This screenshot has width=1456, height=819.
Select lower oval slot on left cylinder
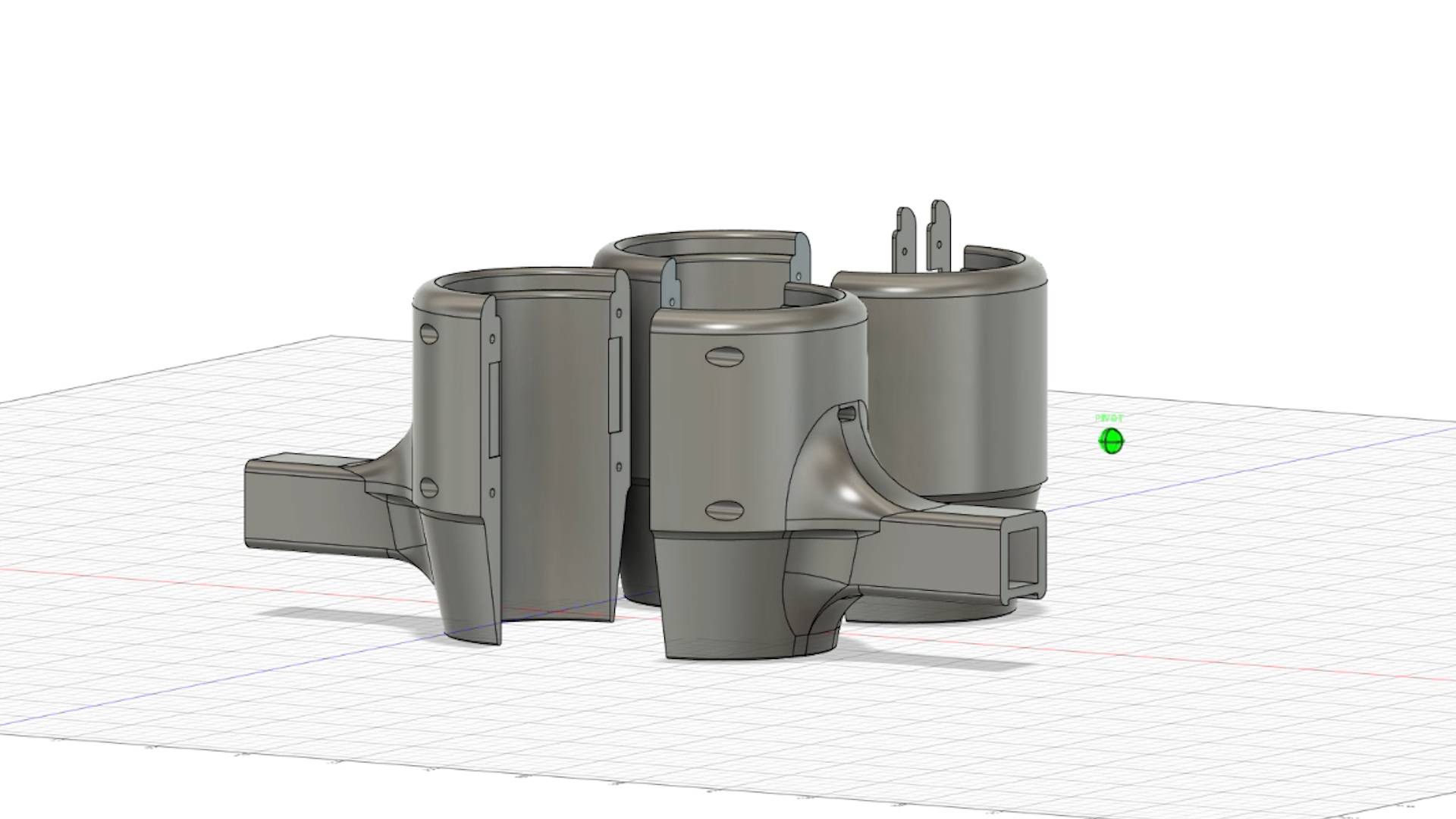pyautogui.click(x=428, y=488)
